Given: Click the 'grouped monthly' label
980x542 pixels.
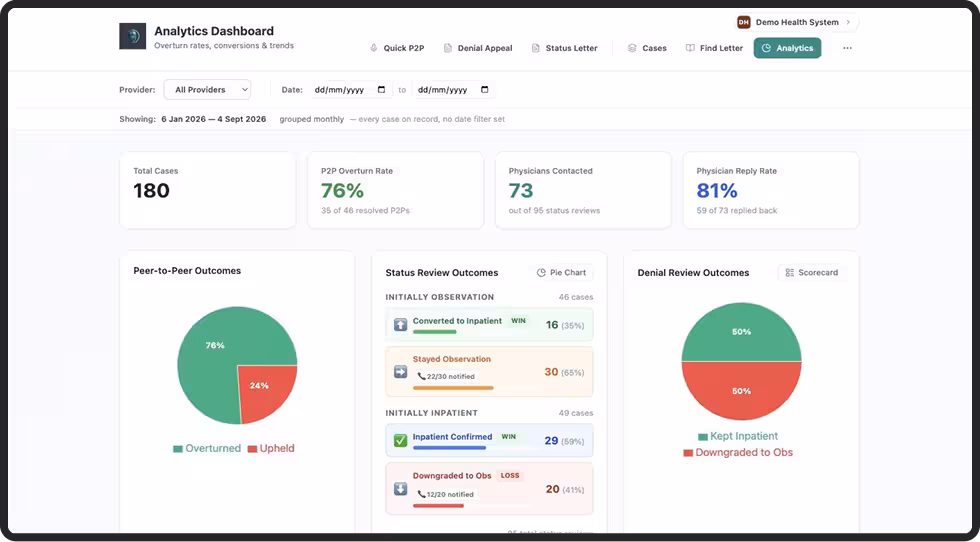Looking at the screenshot, I should coord(311,119).
